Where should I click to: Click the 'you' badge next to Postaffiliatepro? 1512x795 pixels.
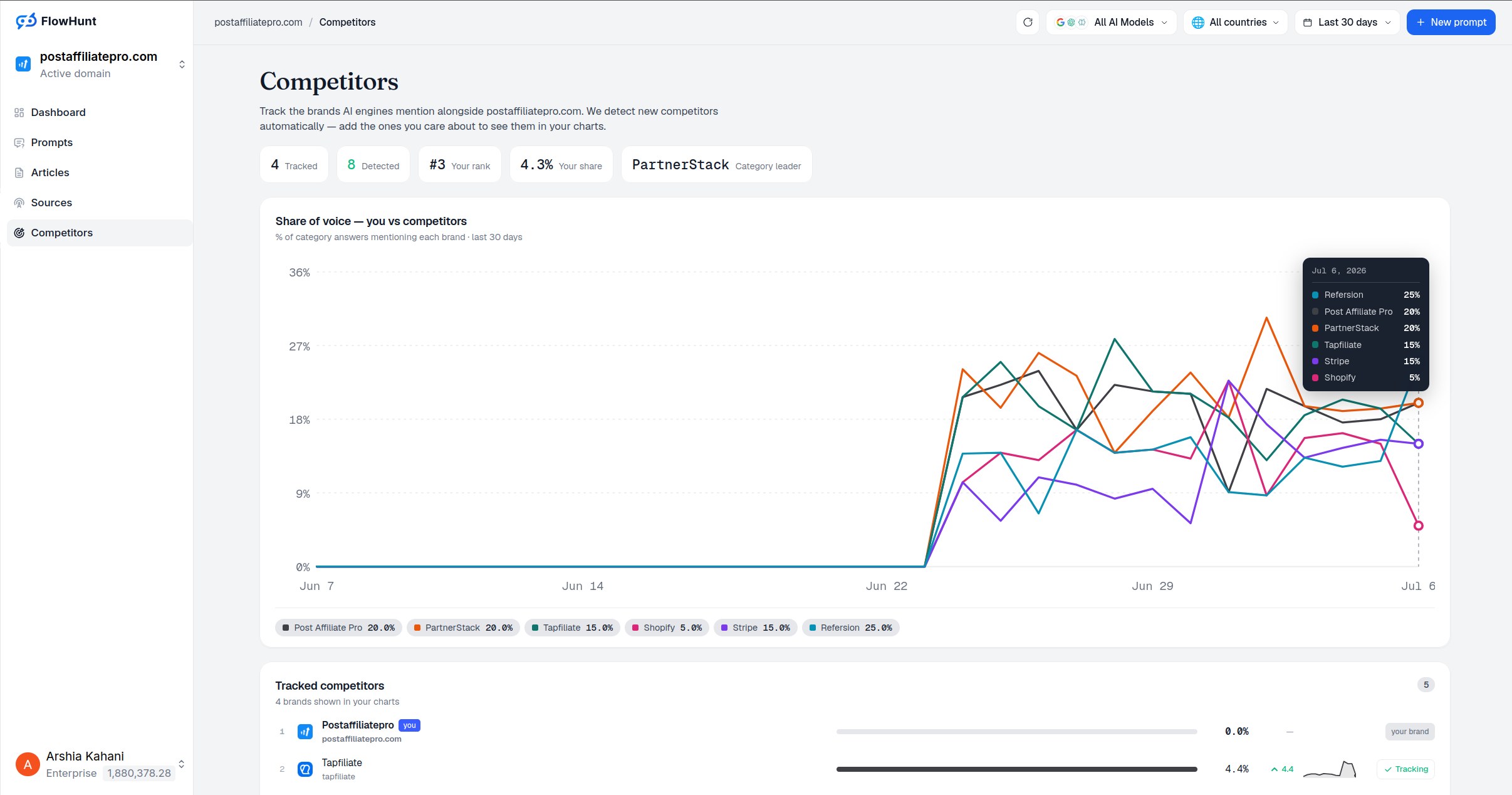409,725
